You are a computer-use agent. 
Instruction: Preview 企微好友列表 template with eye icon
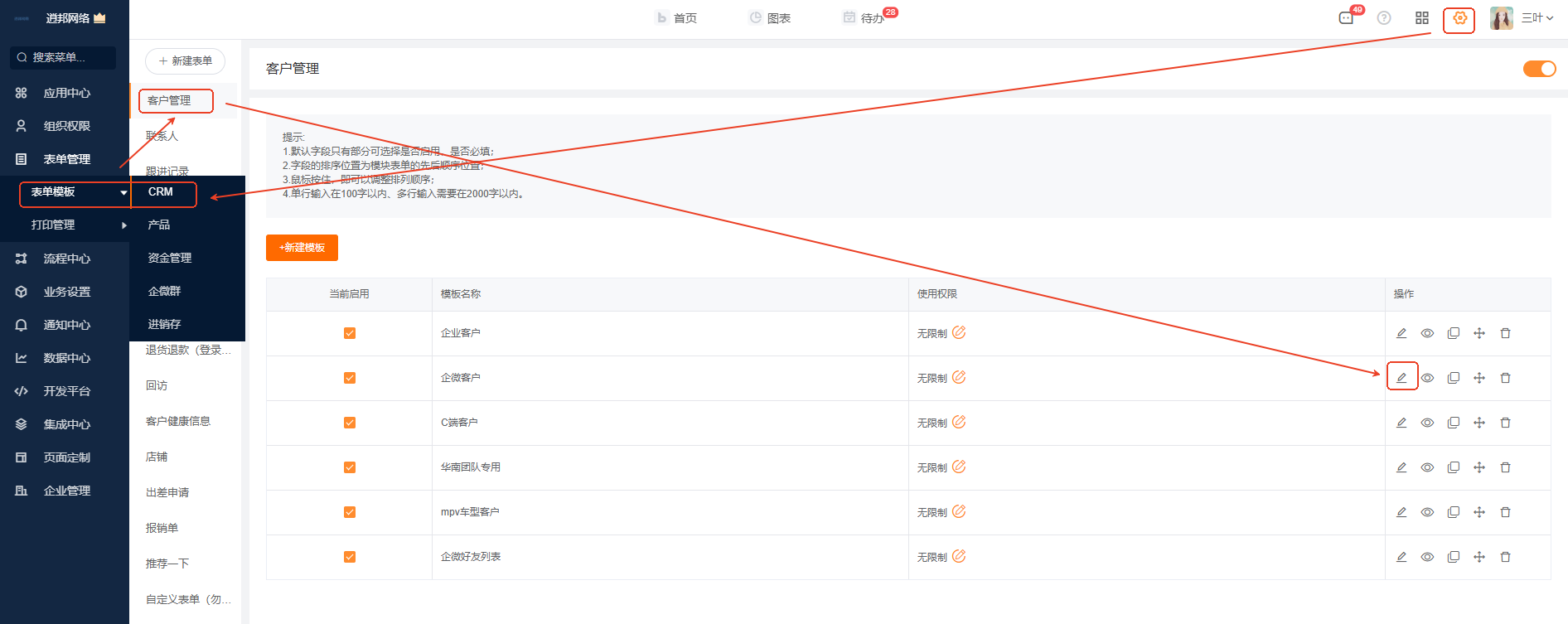click(x=1427, y=557)
